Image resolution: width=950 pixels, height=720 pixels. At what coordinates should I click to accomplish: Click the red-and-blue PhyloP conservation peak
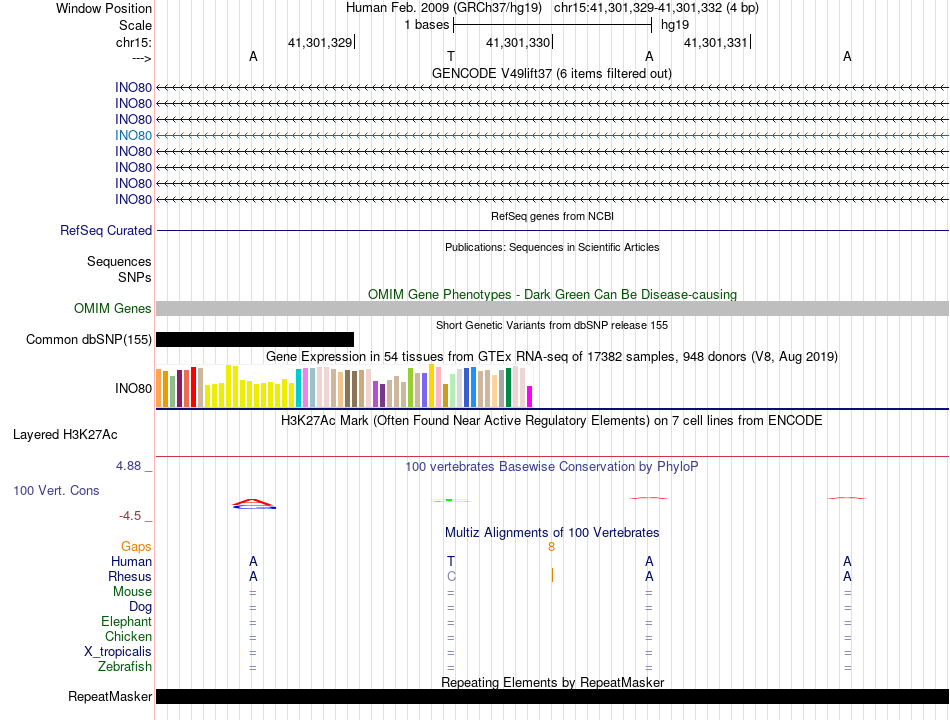(254, 504)
